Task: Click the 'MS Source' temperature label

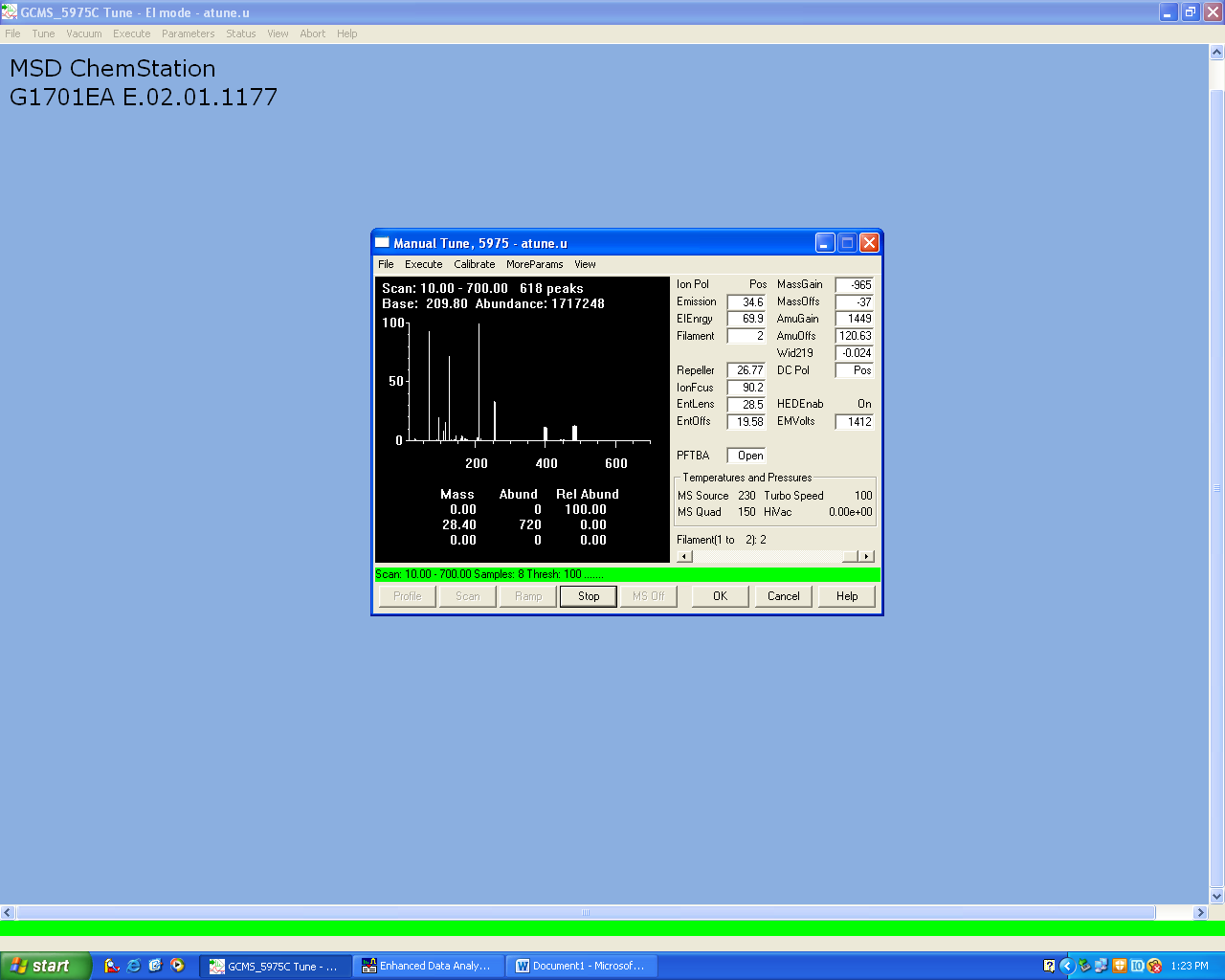Action: point(703,496)
